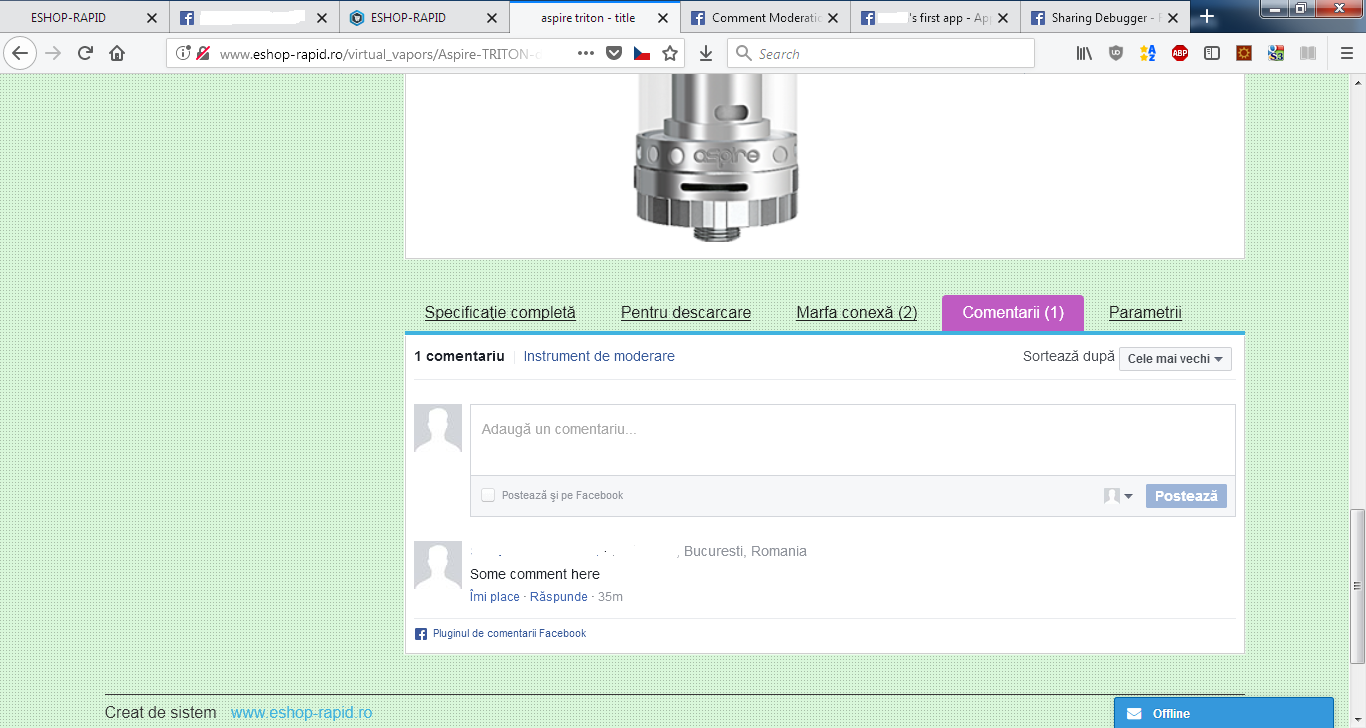The width and height of the screenshot is (1366, 728).
Task: Open the Library bookmarks icon
Action: [x=1084, y=53]
